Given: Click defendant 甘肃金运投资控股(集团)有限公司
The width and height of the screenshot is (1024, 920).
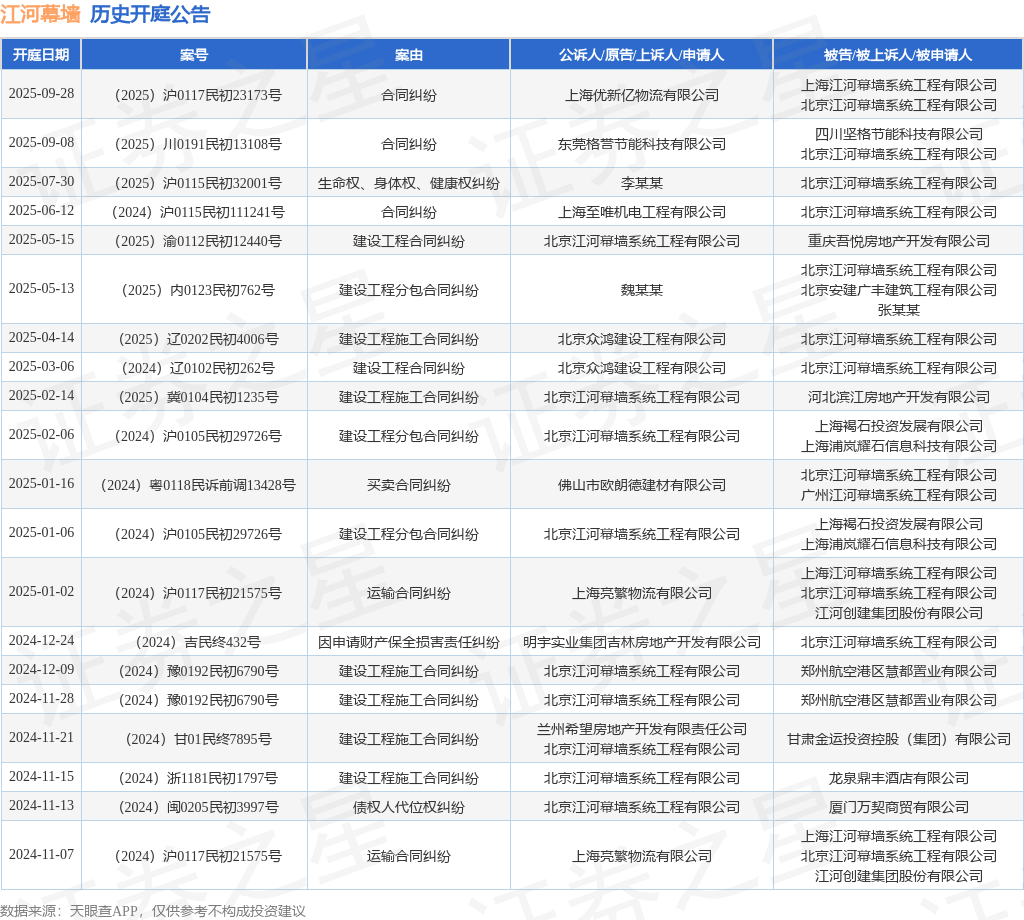Looking at the screenshot, I should tap(899, 740).
